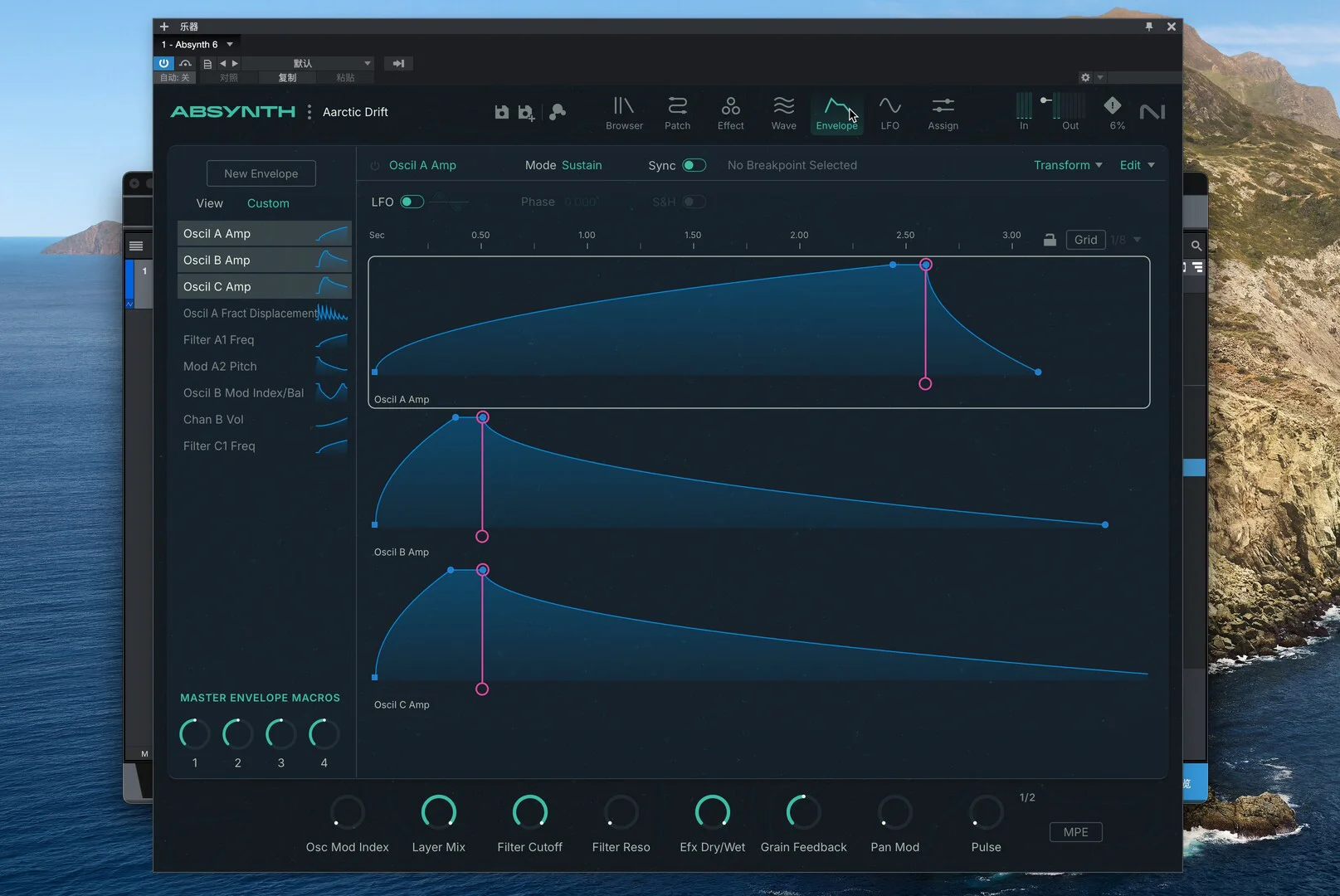Toggle the plugin power bypass button

click(163, 63)
